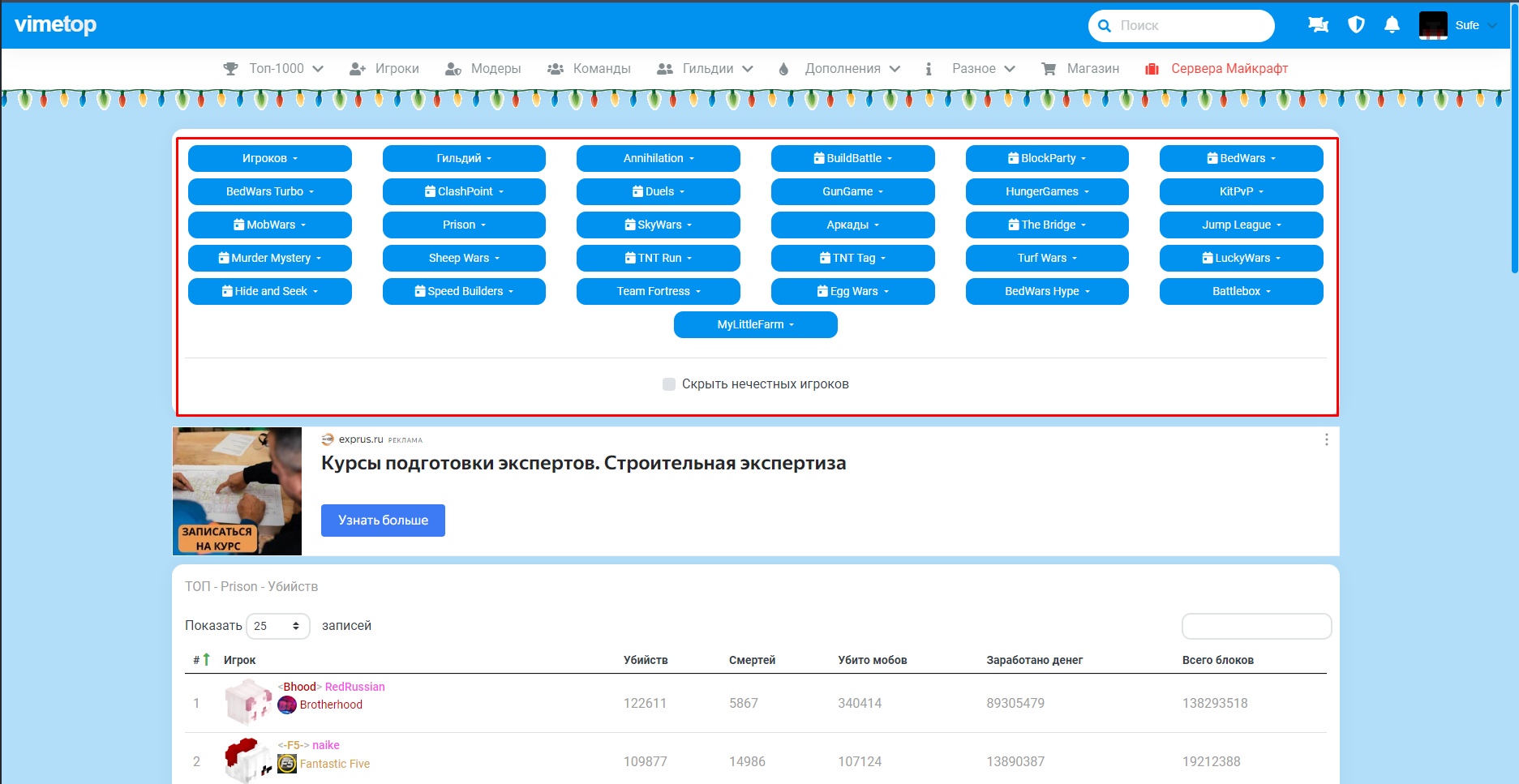Click the Brotherhood guild icon

tap(287, 705)
